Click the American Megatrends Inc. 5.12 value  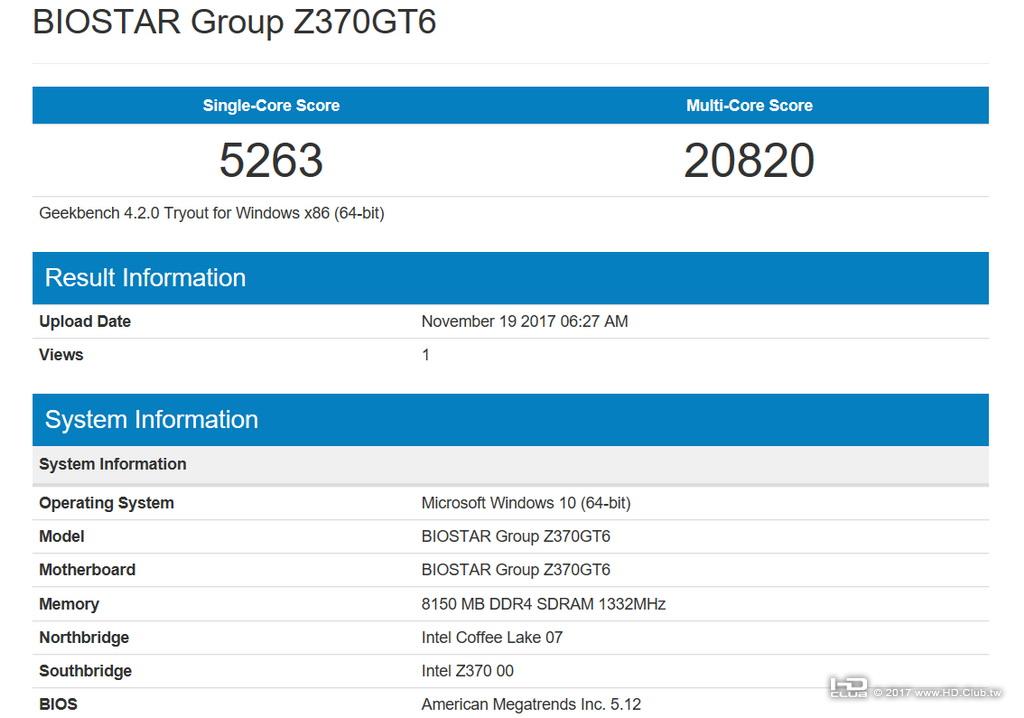coord(531,704)
